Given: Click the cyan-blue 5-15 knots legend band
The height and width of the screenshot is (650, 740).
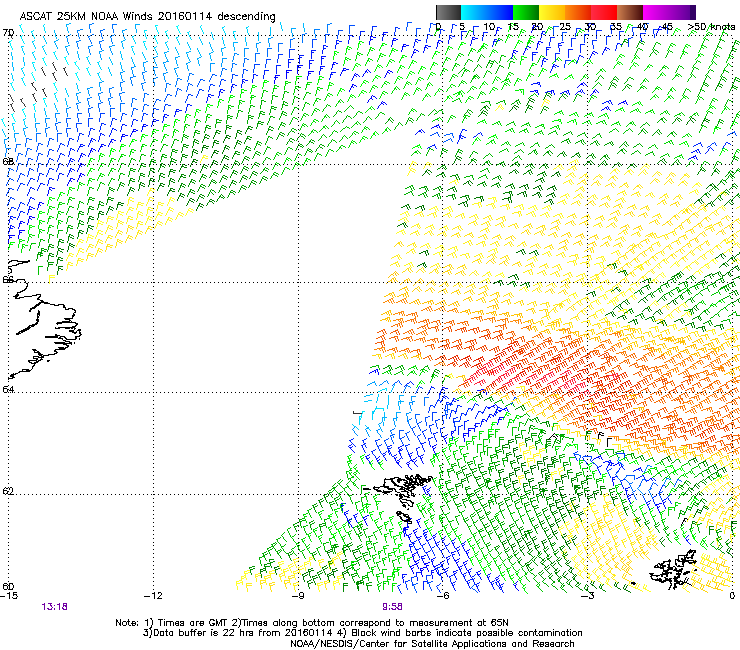Looking at the screenshot, I should click(487, 12).
